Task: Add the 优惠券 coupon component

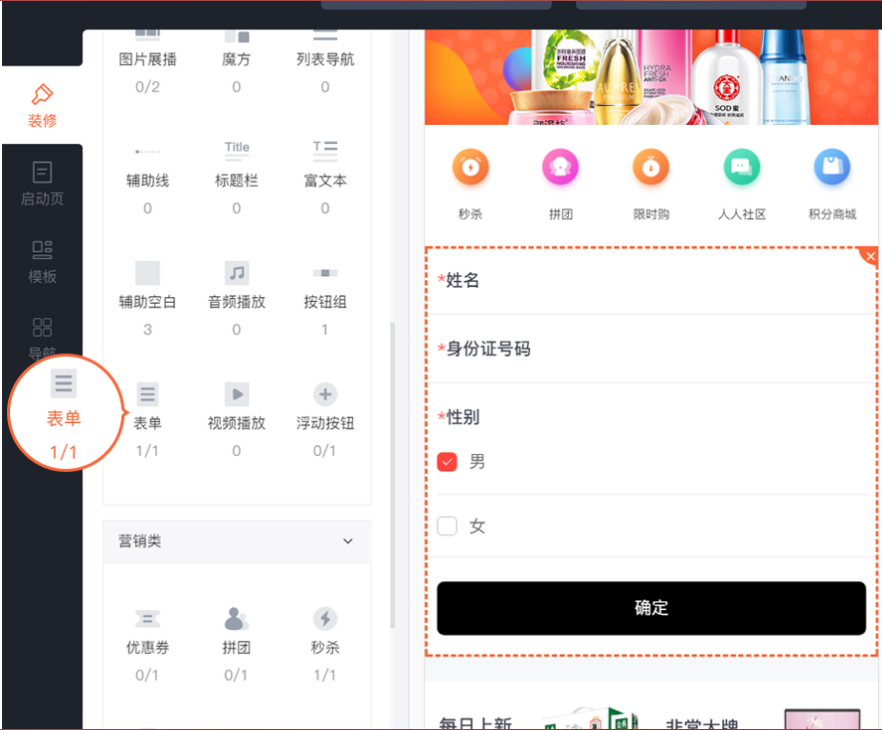Action: click(x=147, y=647)
